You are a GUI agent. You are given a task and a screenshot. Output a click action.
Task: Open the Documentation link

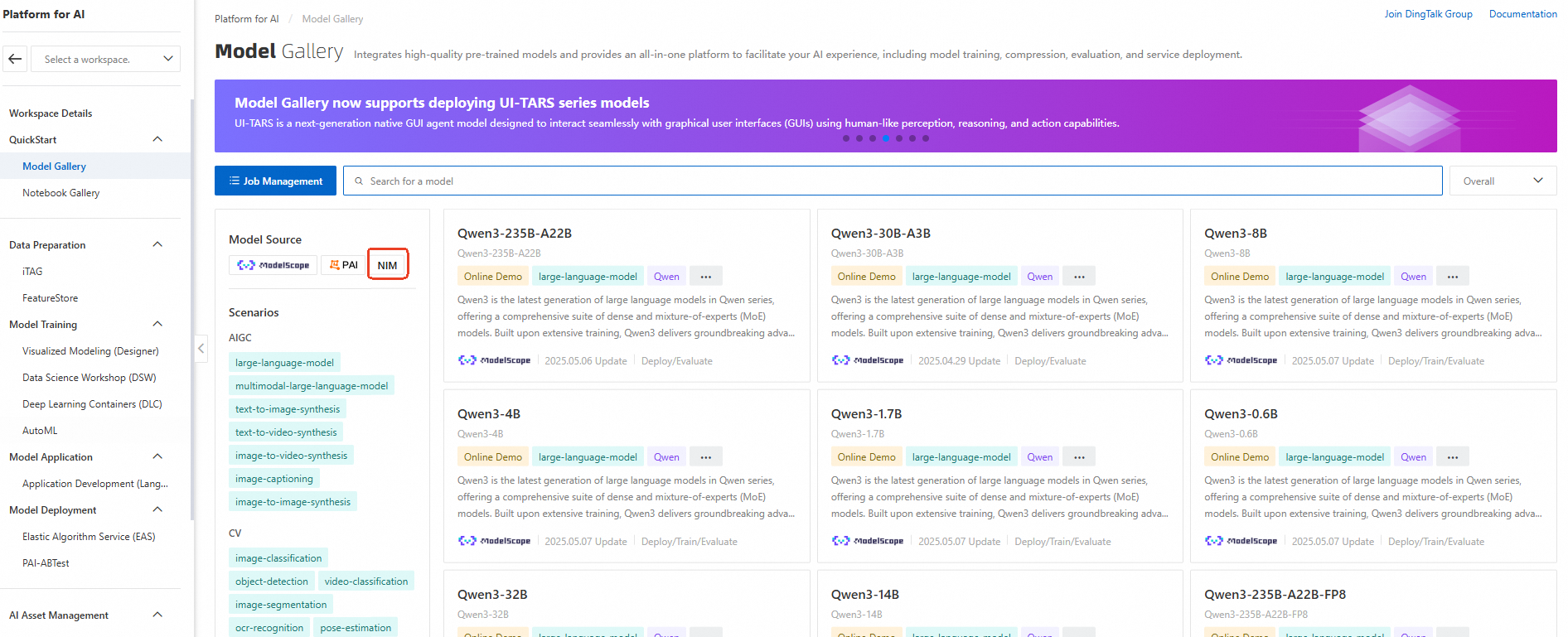click(x=1522, y=14)
